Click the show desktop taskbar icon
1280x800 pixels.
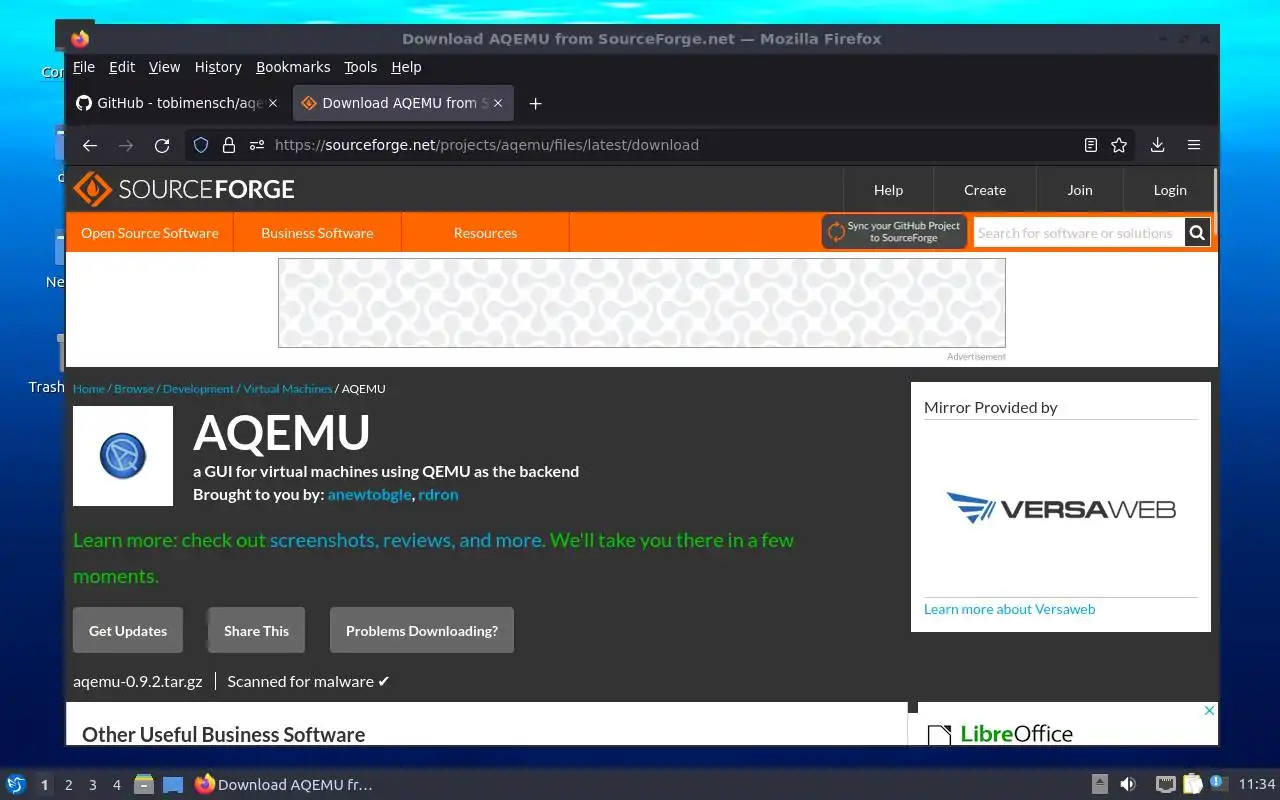pos(173,784)
